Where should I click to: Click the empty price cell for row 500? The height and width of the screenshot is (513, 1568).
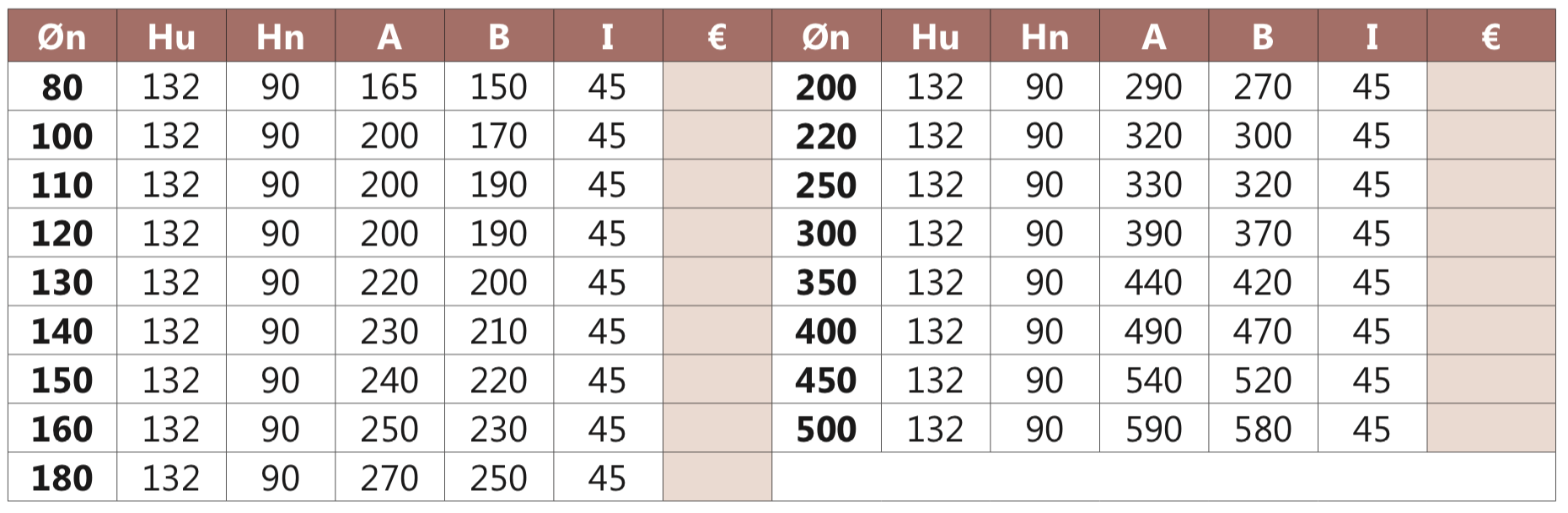[x=1491, y=429]
